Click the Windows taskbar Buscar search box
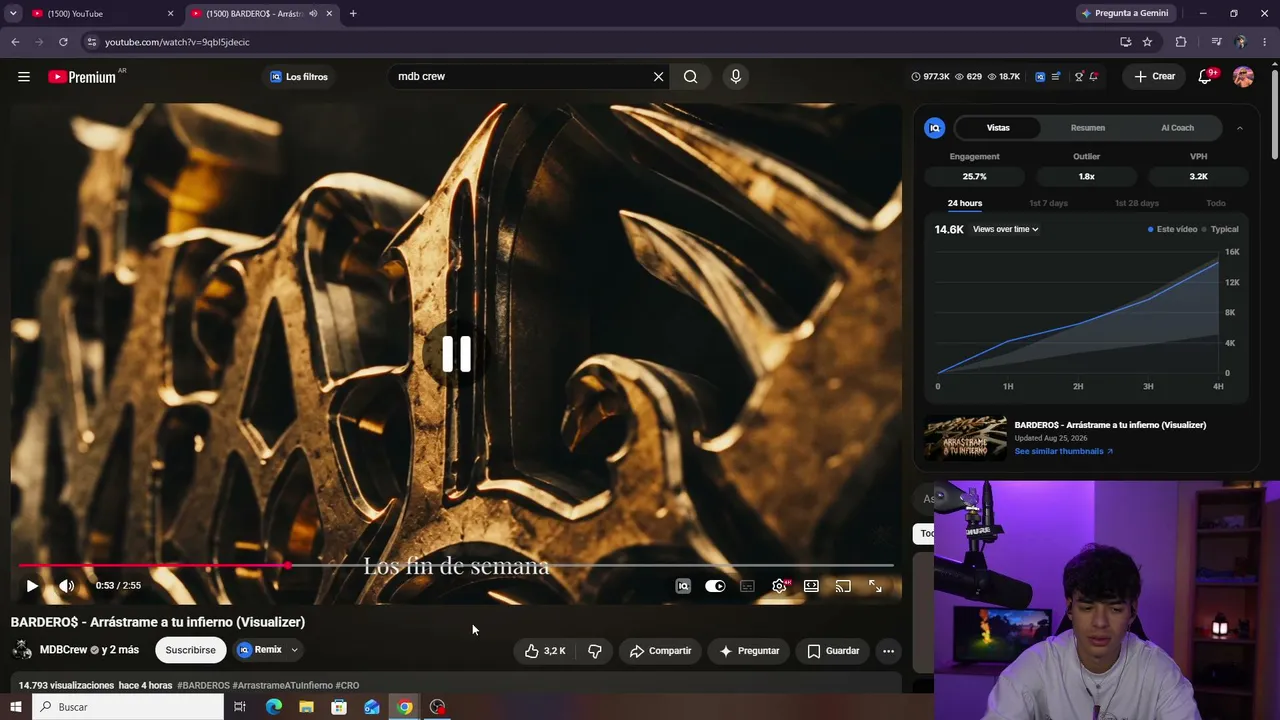 point(128,707)
